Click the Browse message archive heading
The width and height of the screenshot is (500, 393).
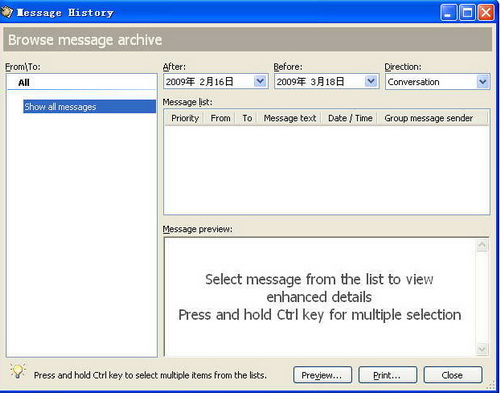pos(85,40)
